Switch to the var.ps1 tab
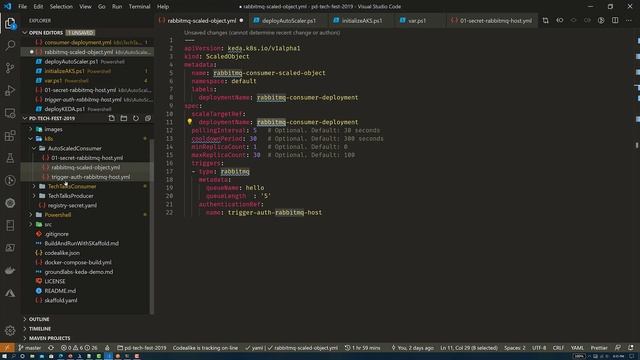Viewport: 640px width, 360px height. tap(417, 20)
